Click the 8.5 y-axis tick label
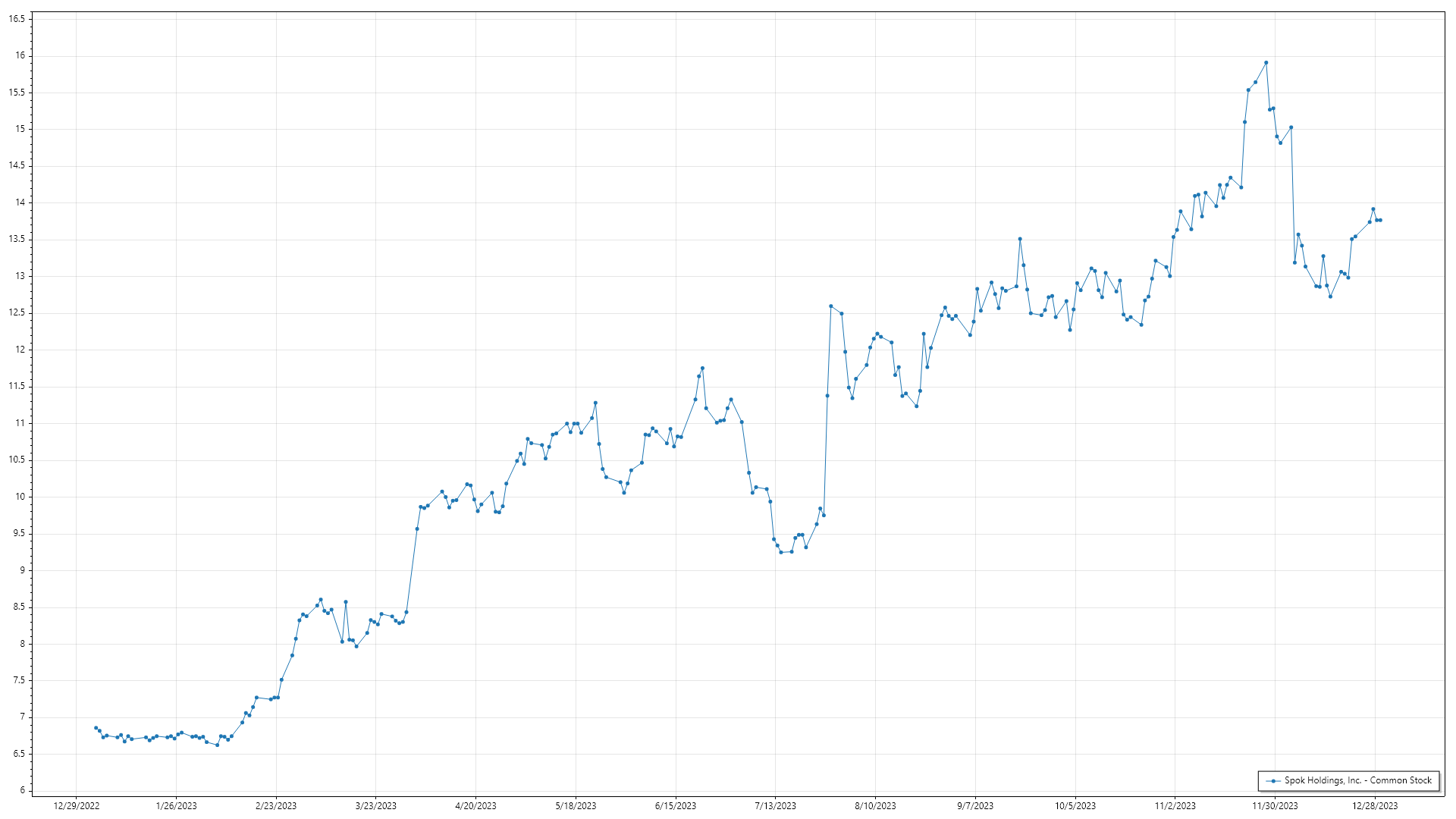 (19, 607)
